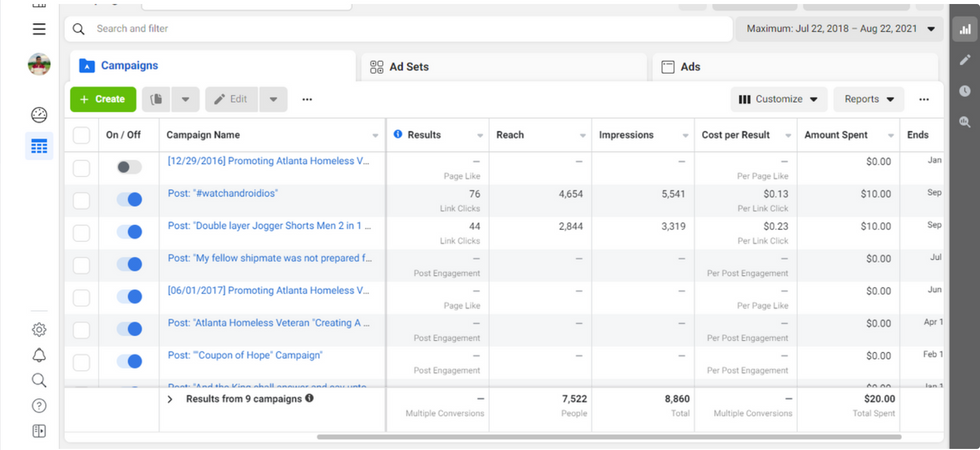Open the charts icon in right panel
980x450 pixels.
click(965, 29)
